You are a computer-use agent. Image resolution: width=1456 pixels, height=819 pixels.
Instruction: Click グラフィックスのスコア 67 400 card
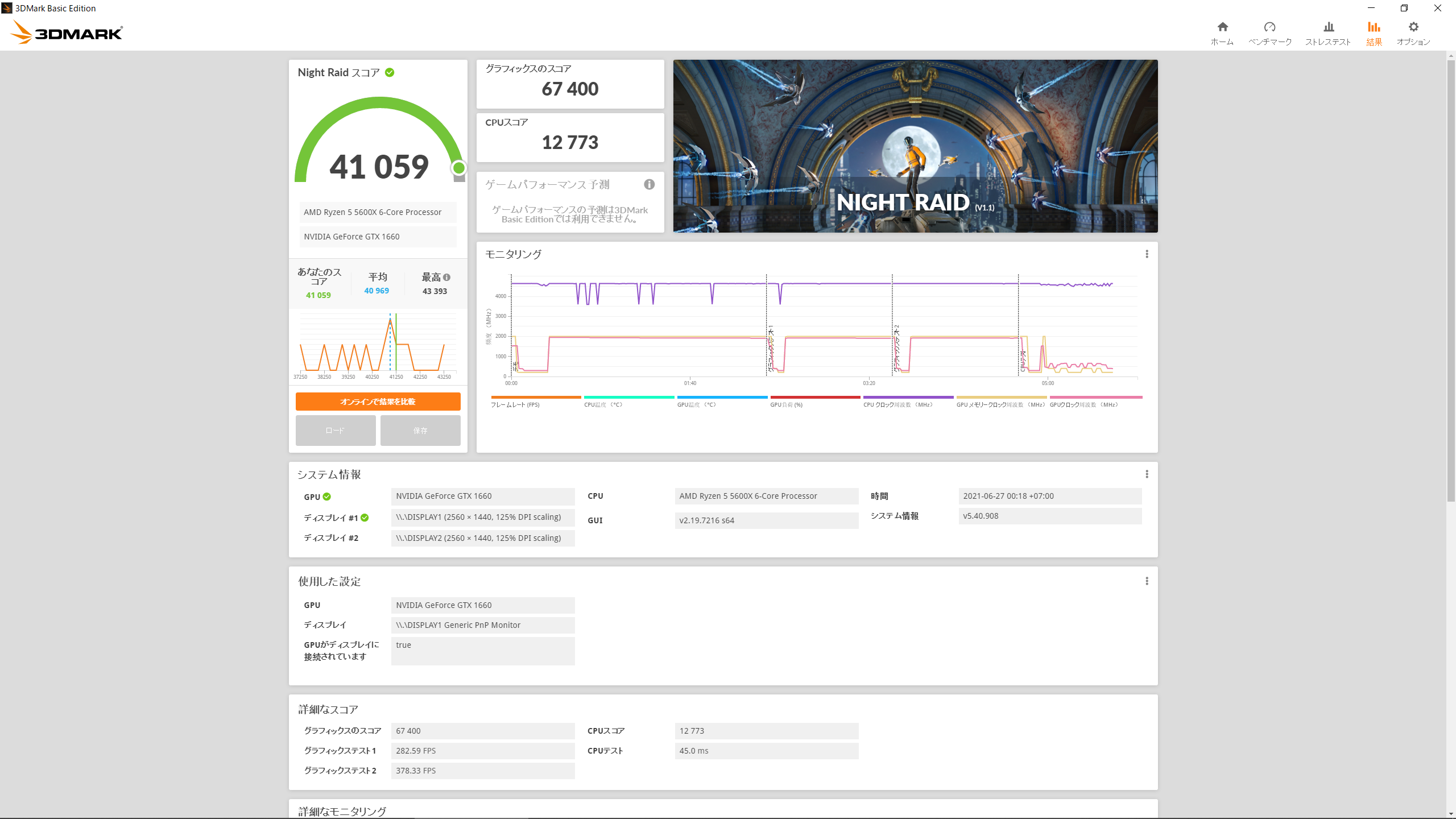click(x=570, y=84)
